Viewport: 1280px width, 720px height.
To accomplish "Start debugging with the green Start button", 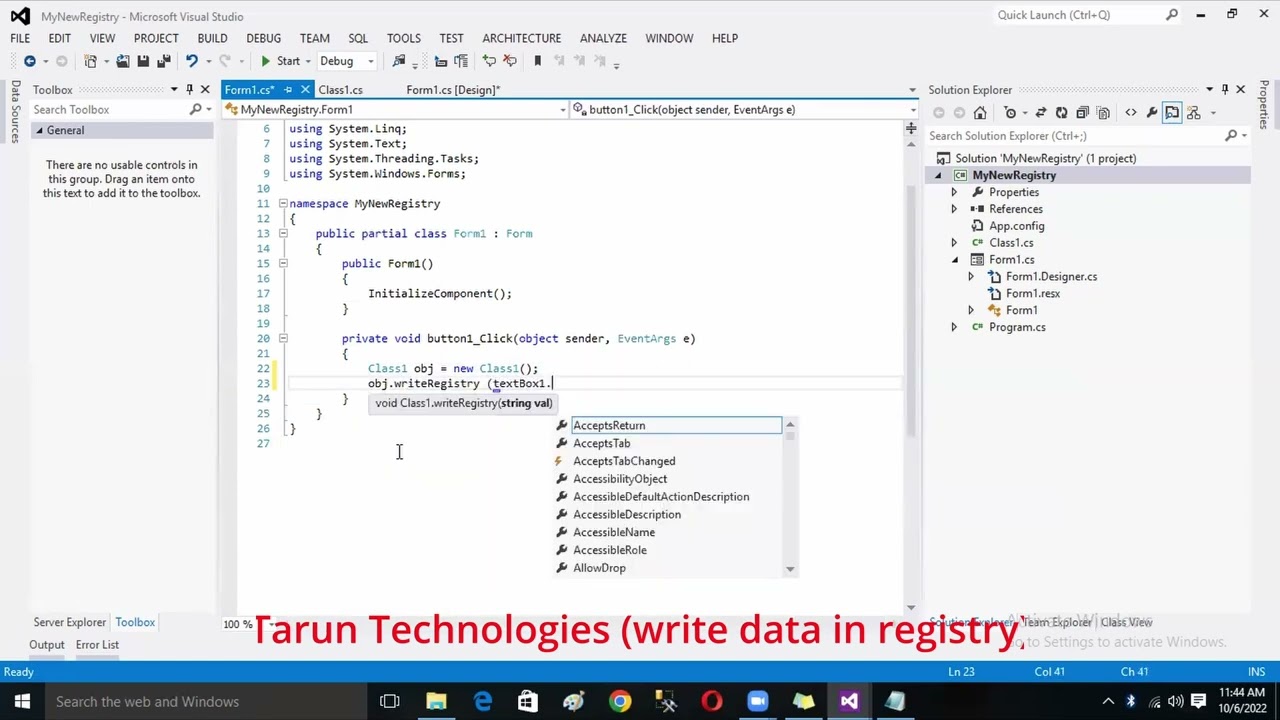I will [x=280, y=61].
